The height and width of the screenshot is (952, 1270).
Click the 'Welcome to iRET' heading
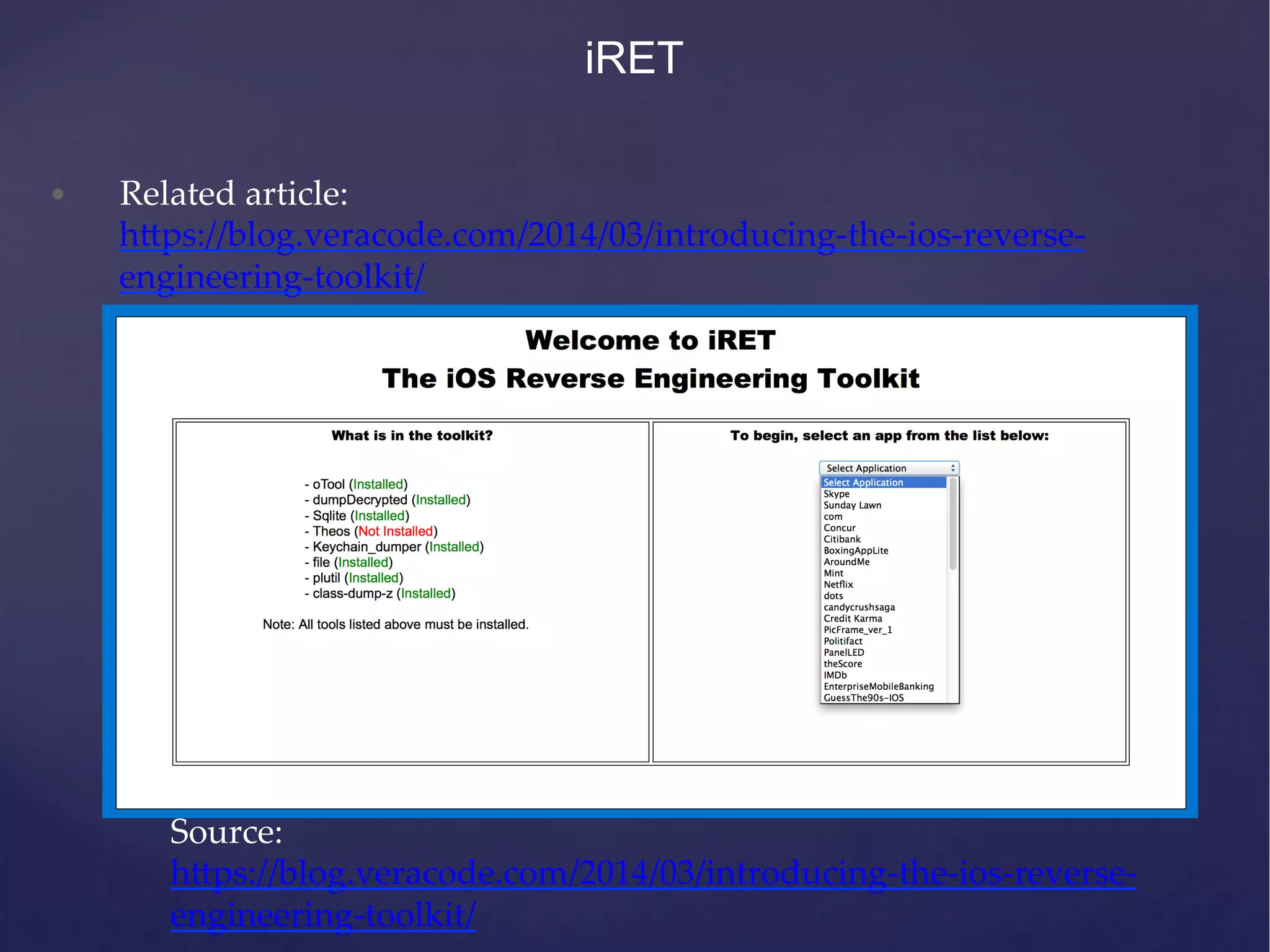point(651,340)
